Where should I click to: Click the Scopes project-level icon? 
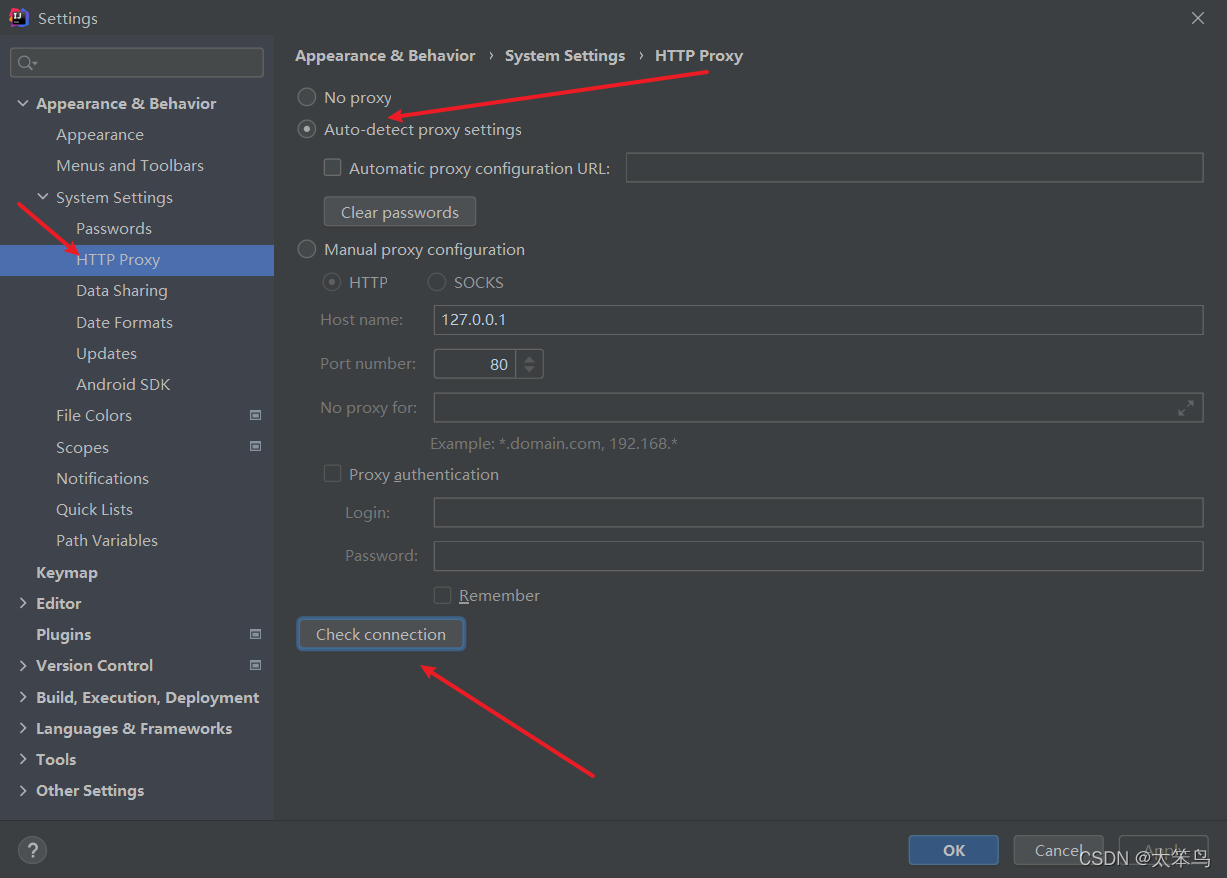tap(255, 447)
